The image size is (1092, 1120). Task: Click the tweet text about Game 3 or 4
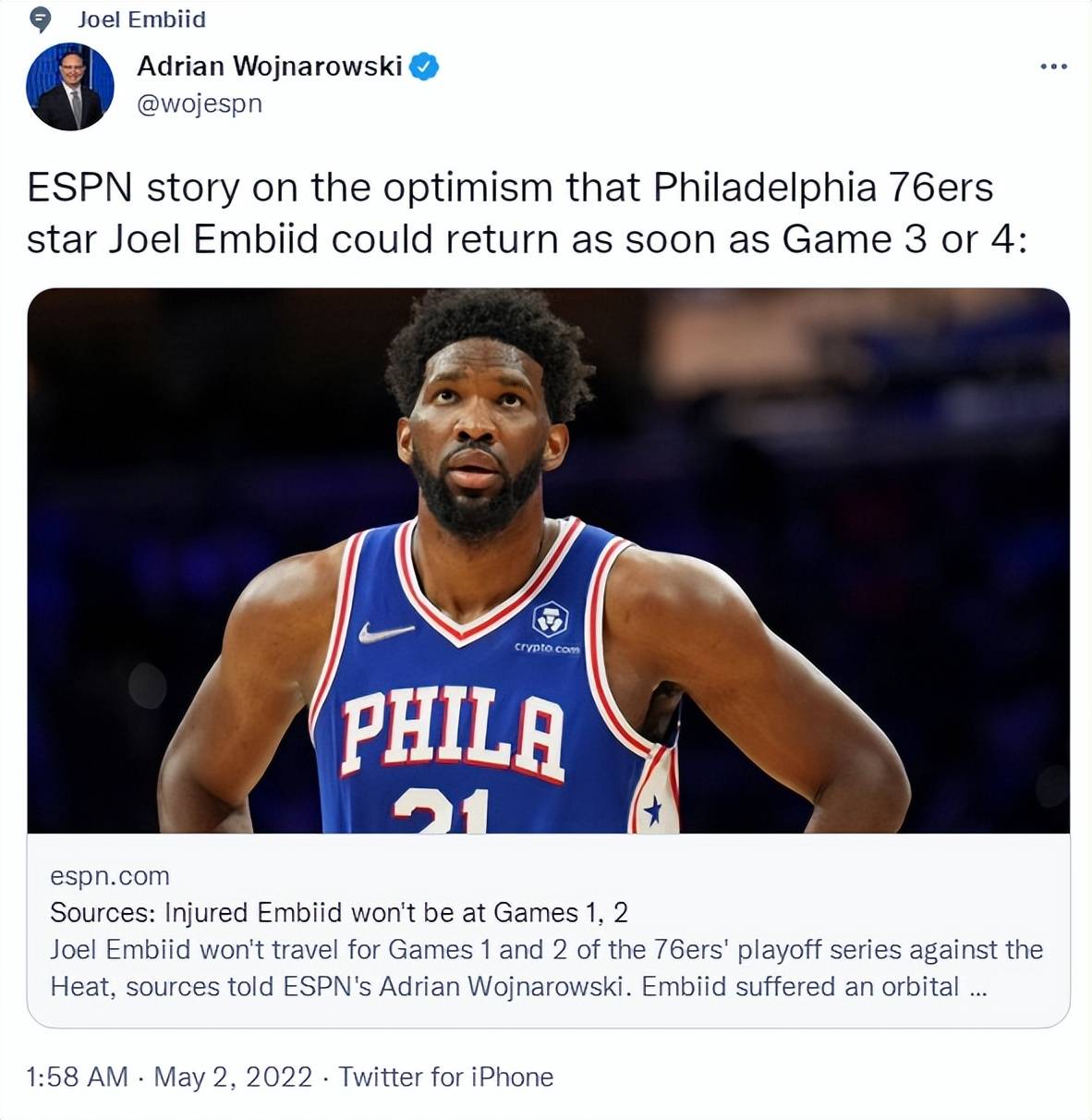[x=527, y=213]
